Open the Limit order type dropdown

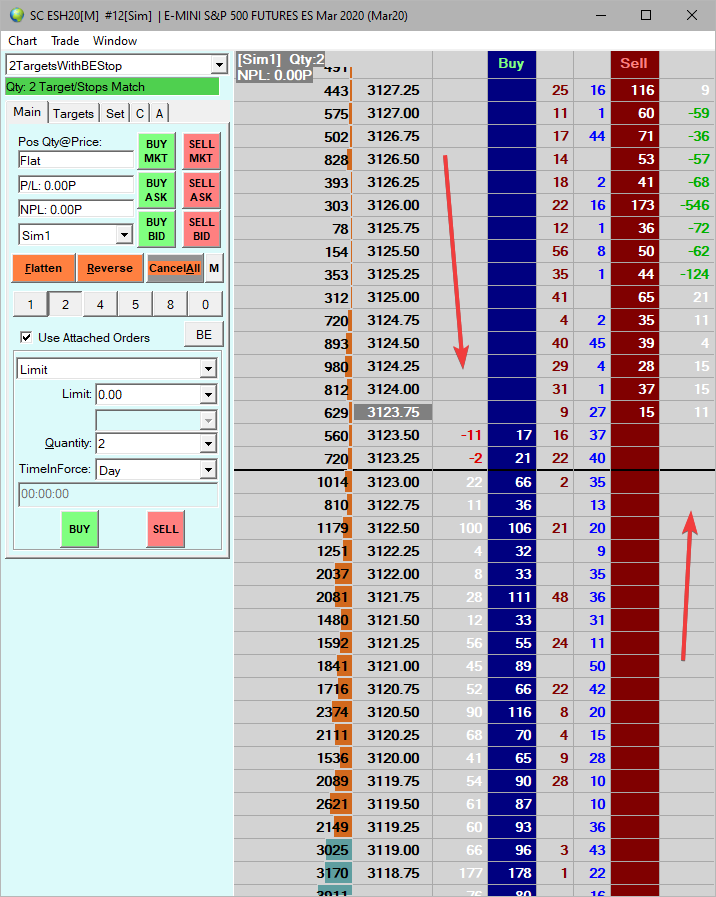click(x=208, y=370)
